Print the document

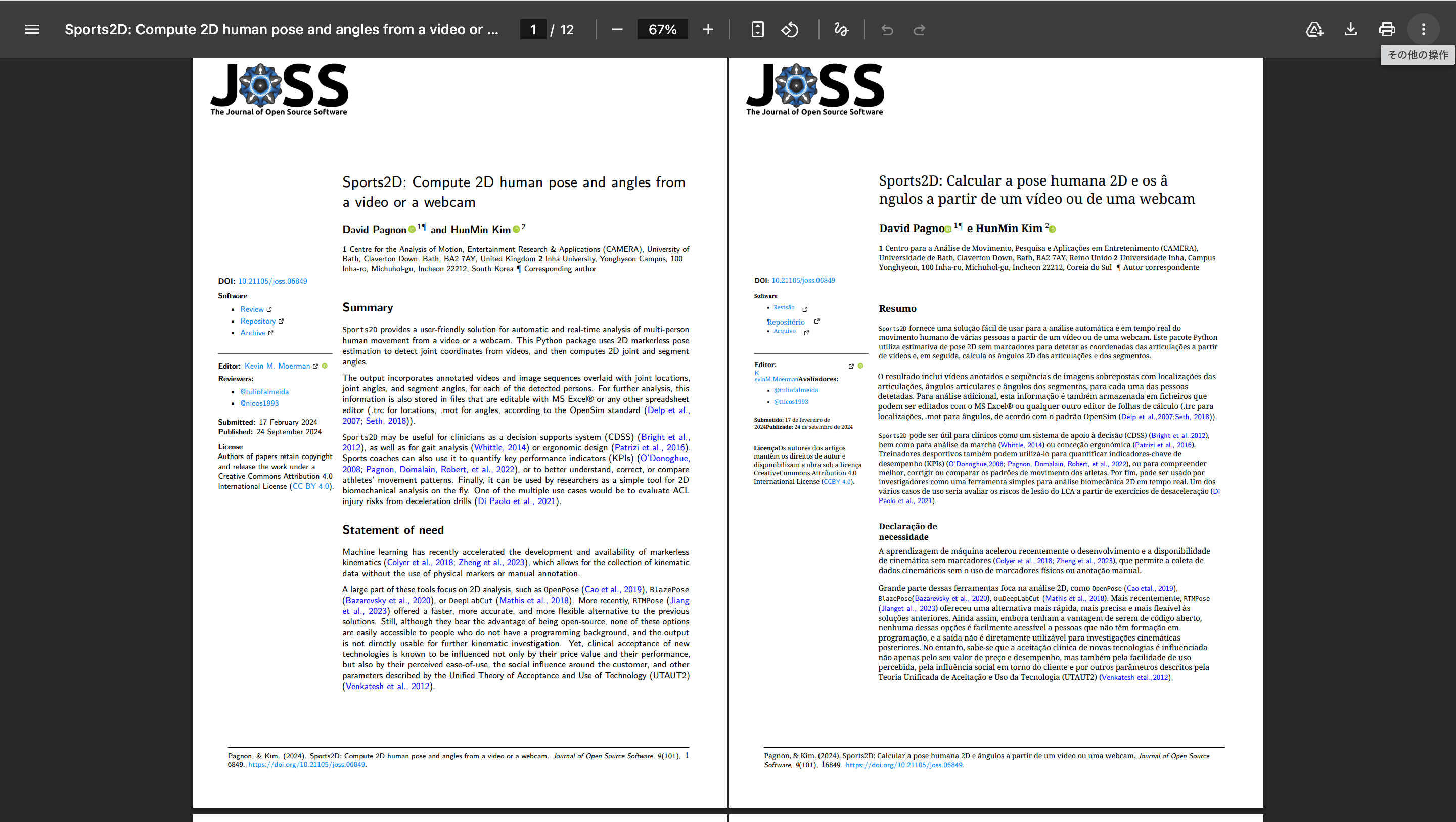(1386, 29)
